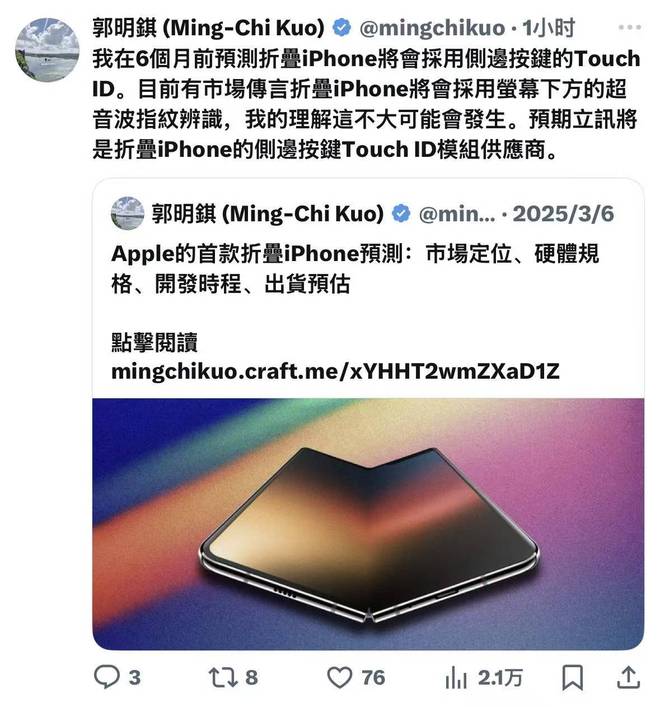This screenshot has width=660, height=707.
Task: View the foldable iPhone concept image
Action: pos(368,524)
